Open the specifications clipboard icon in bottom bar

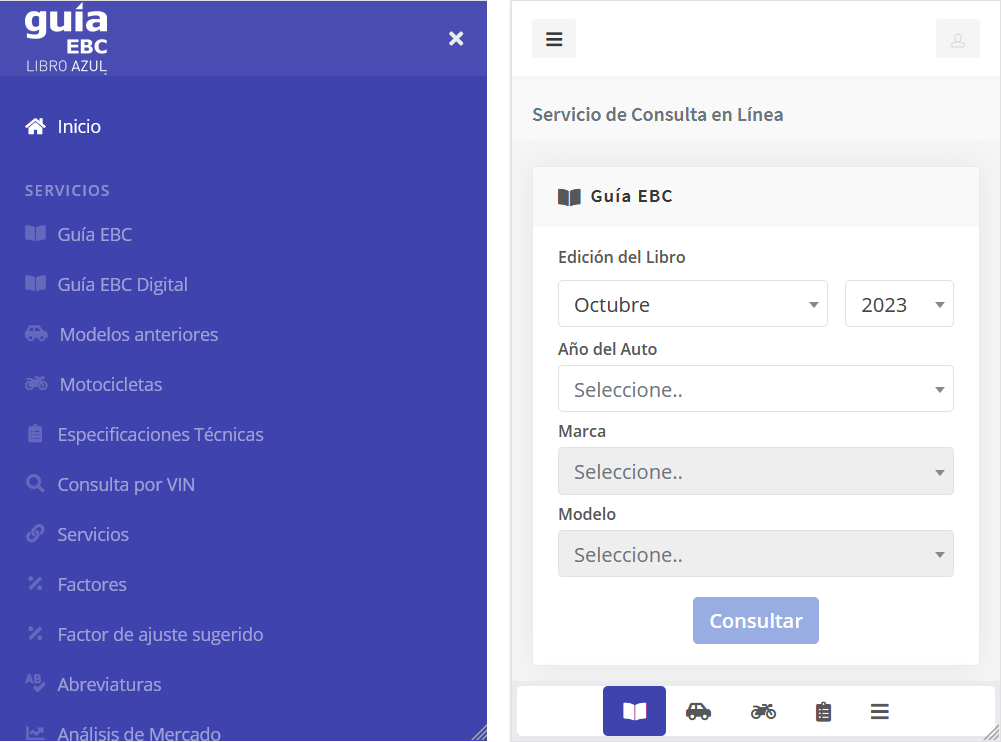823,711
